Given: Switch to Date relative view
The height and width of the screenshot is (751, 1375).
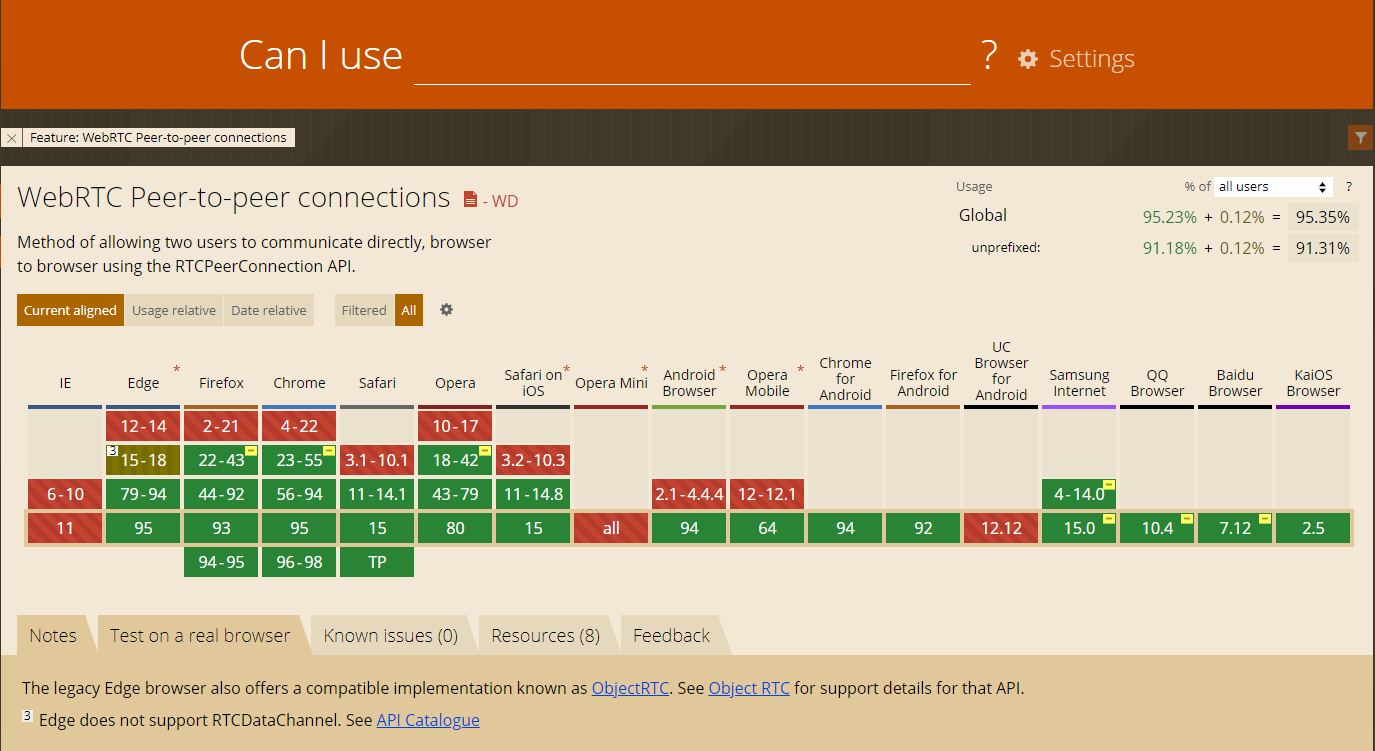Looking at the screenshot, I should 269,310.
